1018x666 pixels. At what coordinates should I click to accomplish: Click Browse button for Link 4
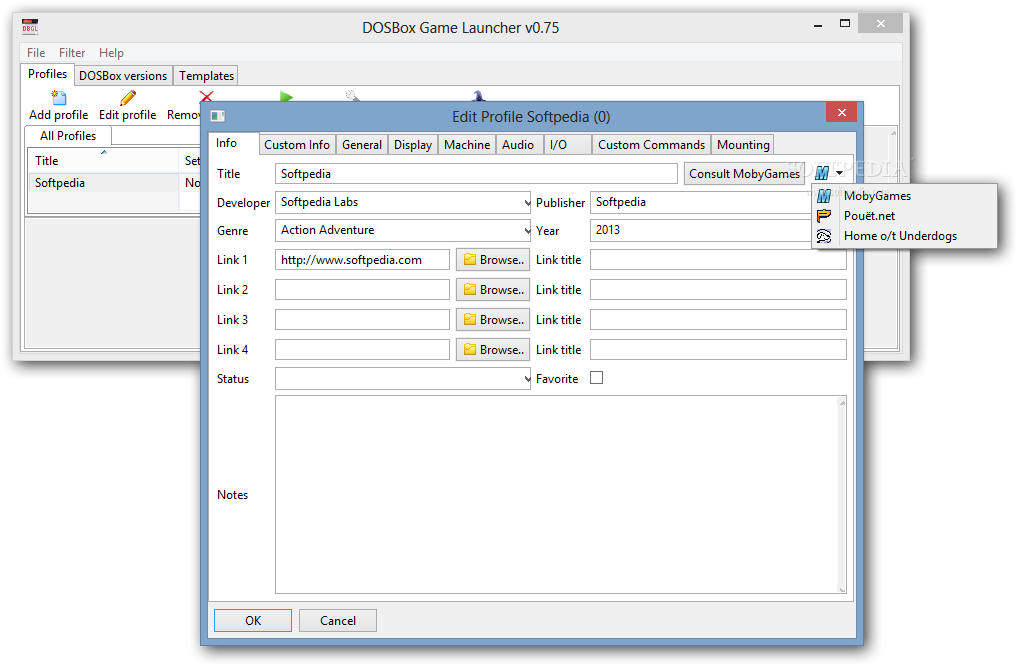point(493,350)
